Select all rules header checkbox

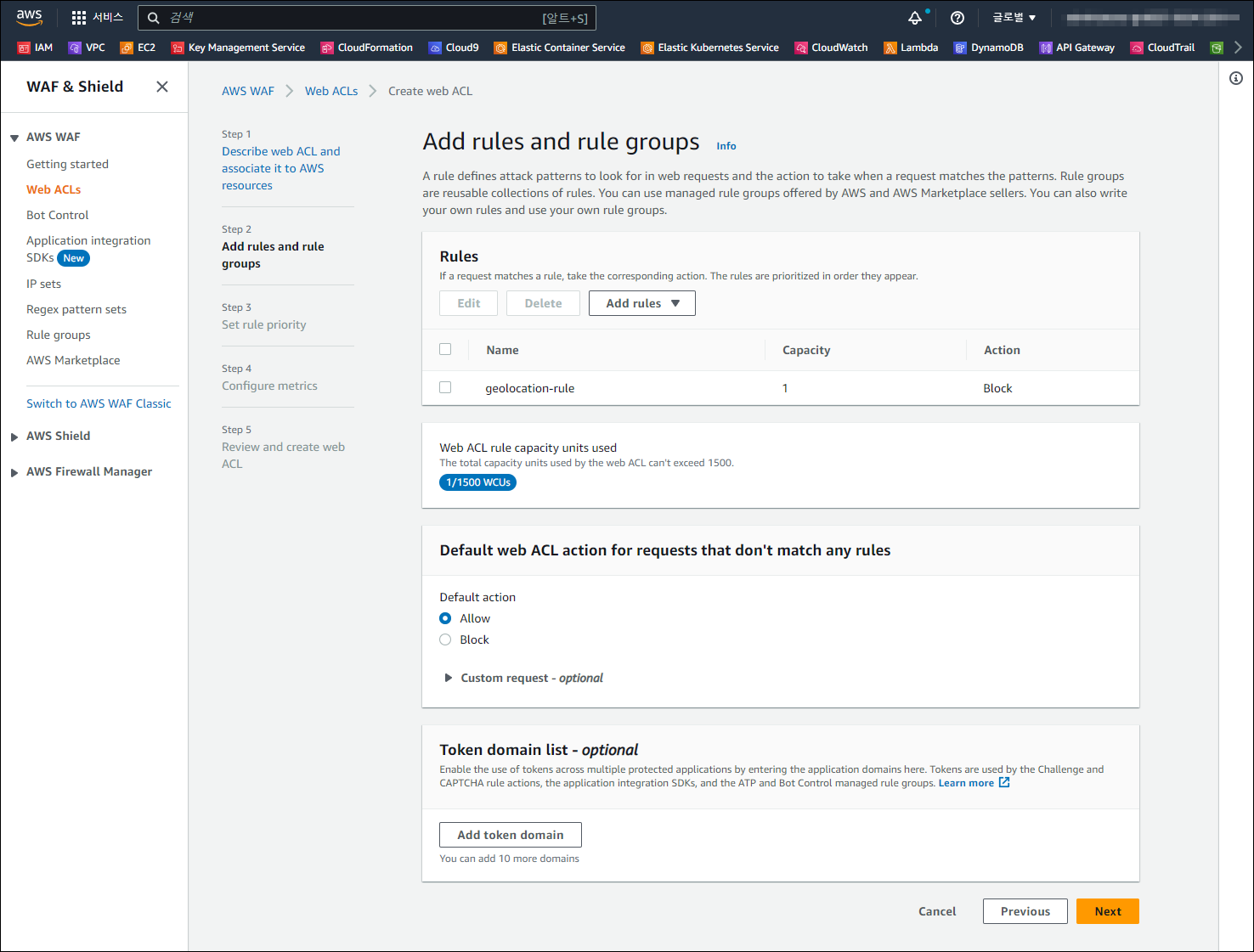[445, 349]
